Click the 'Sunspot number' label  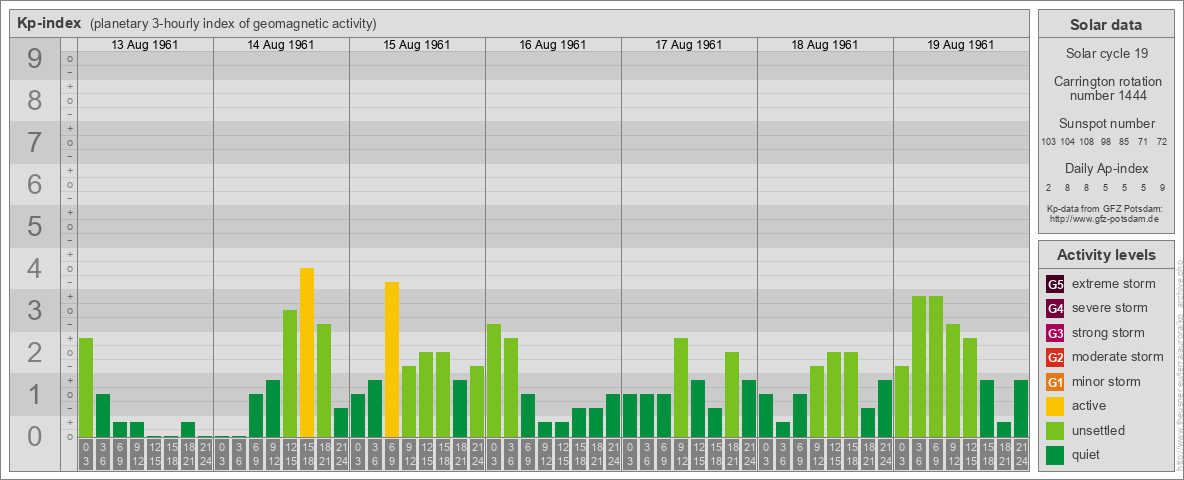(1105, 124)
